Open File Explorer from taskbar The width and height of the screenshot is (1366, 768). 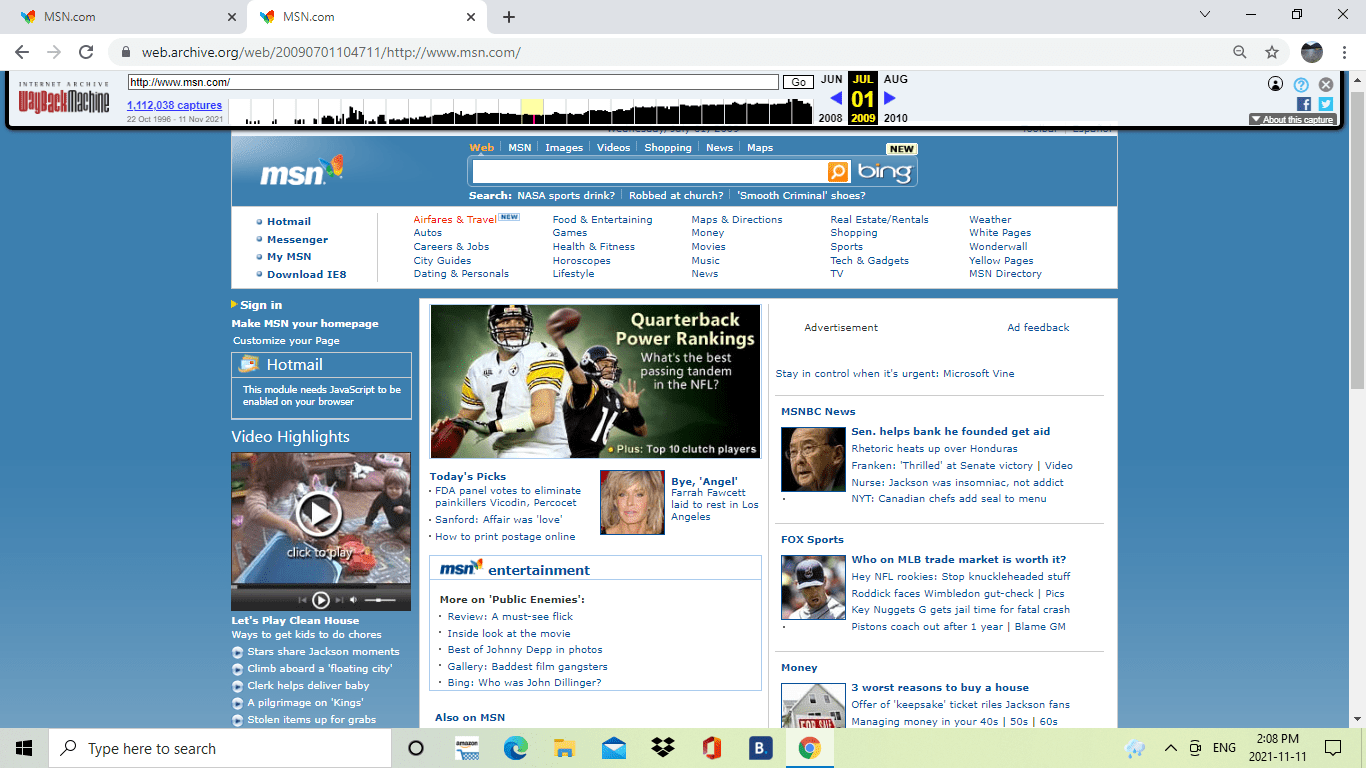(x=564, y=748)
